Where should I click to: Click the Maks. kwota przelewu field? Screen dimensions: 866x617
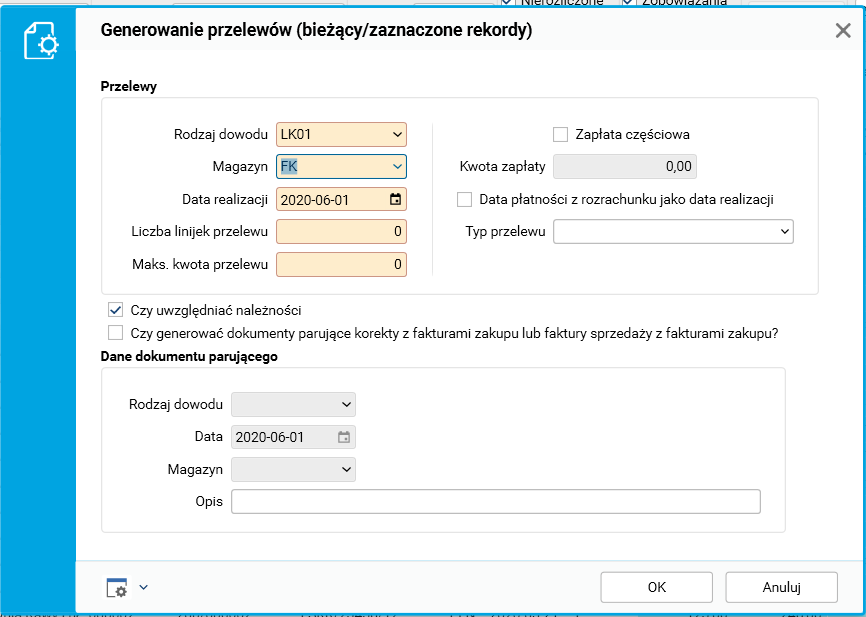coord(341,264)
